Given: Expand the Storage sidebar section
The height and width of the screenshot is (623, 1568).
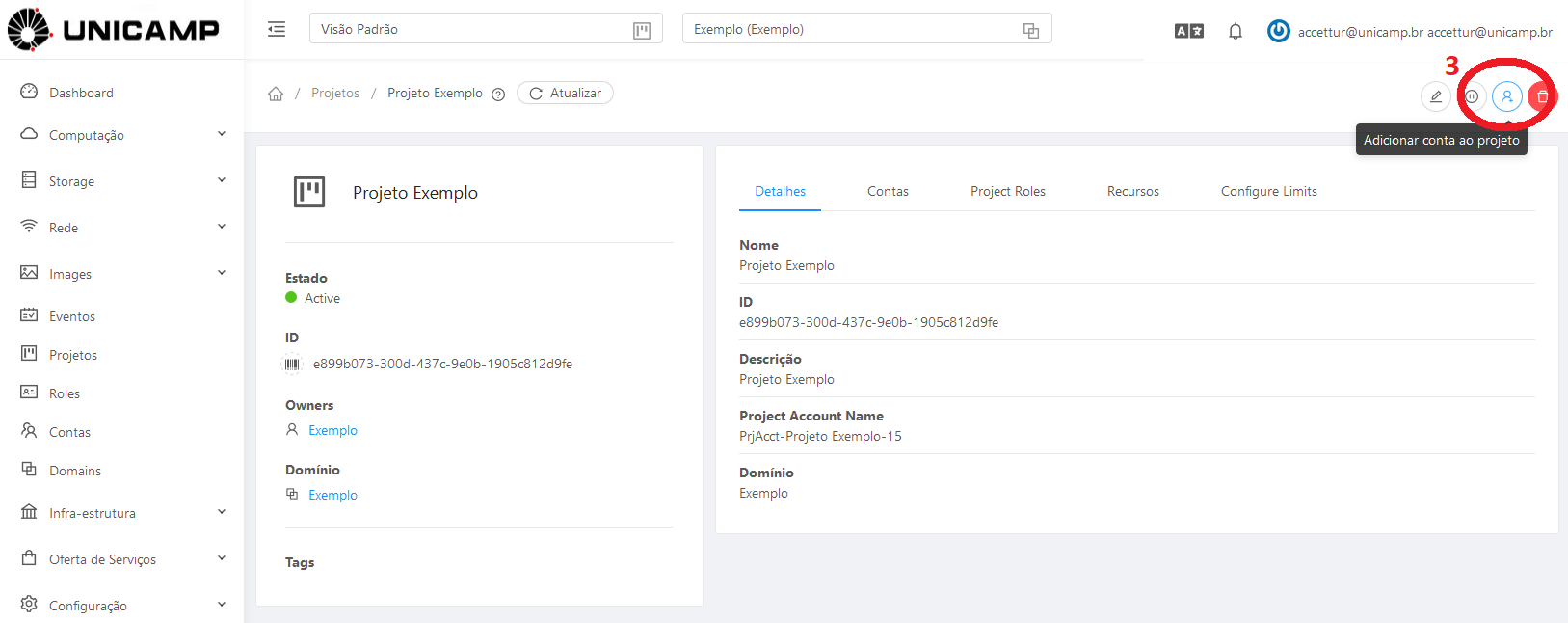Looking at the screenshot, I should (122, 181).
